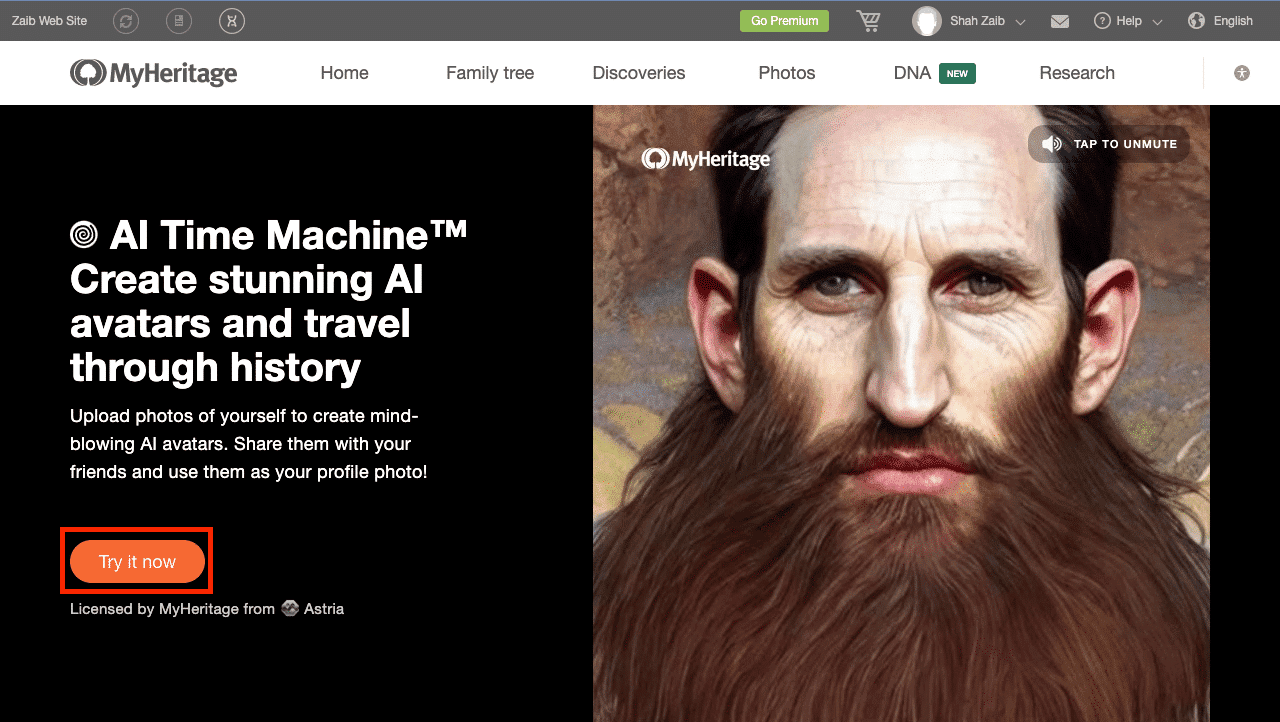Image resolution: width=1280 pixels, height=722 pixels.
Task: Click the MyHeritage logo in navigation bar
Action: click(x=153, y=73)
